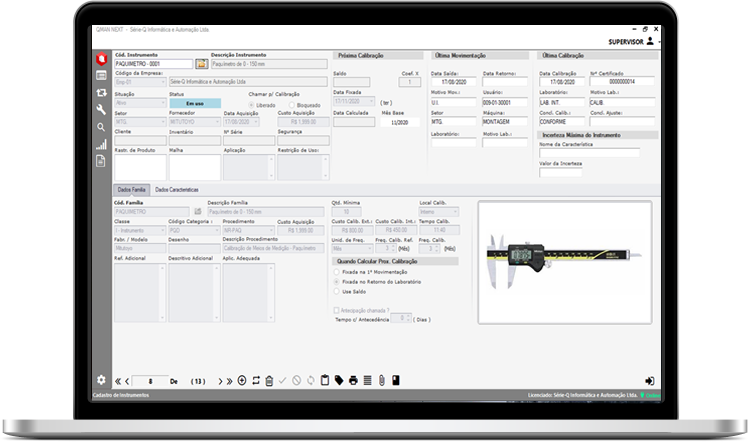Open the bar chart reports icon

[x=101, y=144]
